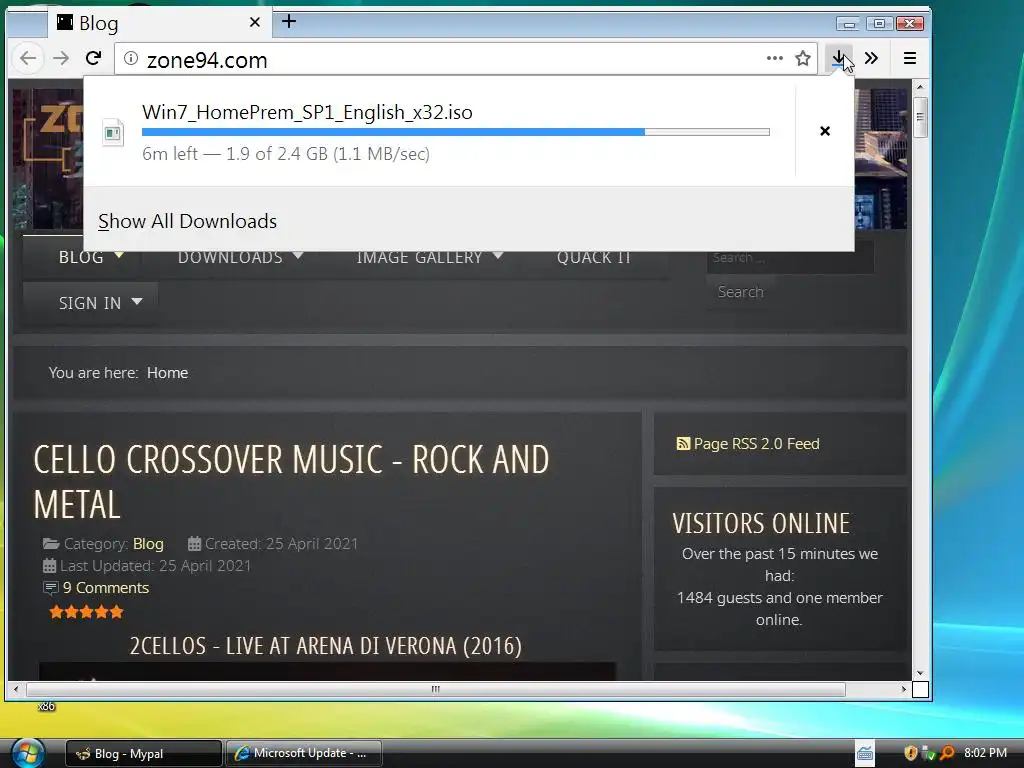
Task: Switch to Blog - Mypal taskbar button
Action: 144,754
